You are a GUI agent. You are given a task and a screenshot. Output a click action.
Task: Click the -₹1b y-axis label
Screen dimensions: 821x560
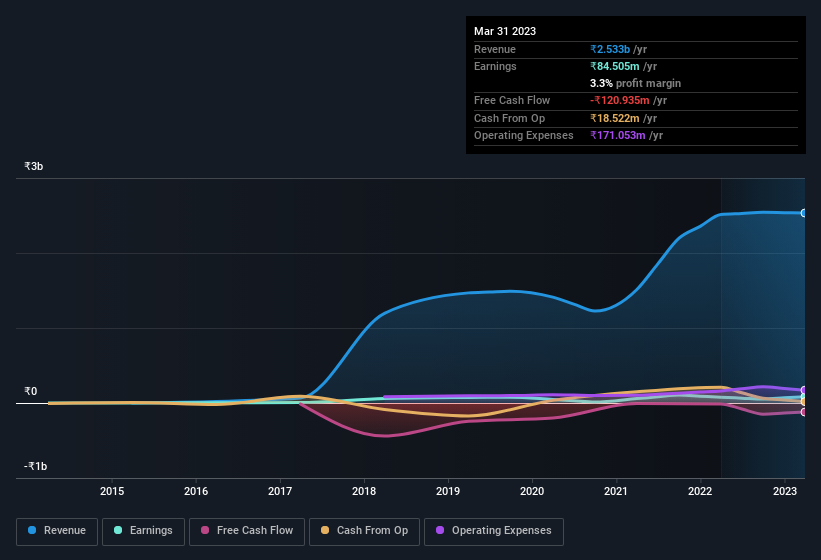pyautogui.click(x=36, y=466)
